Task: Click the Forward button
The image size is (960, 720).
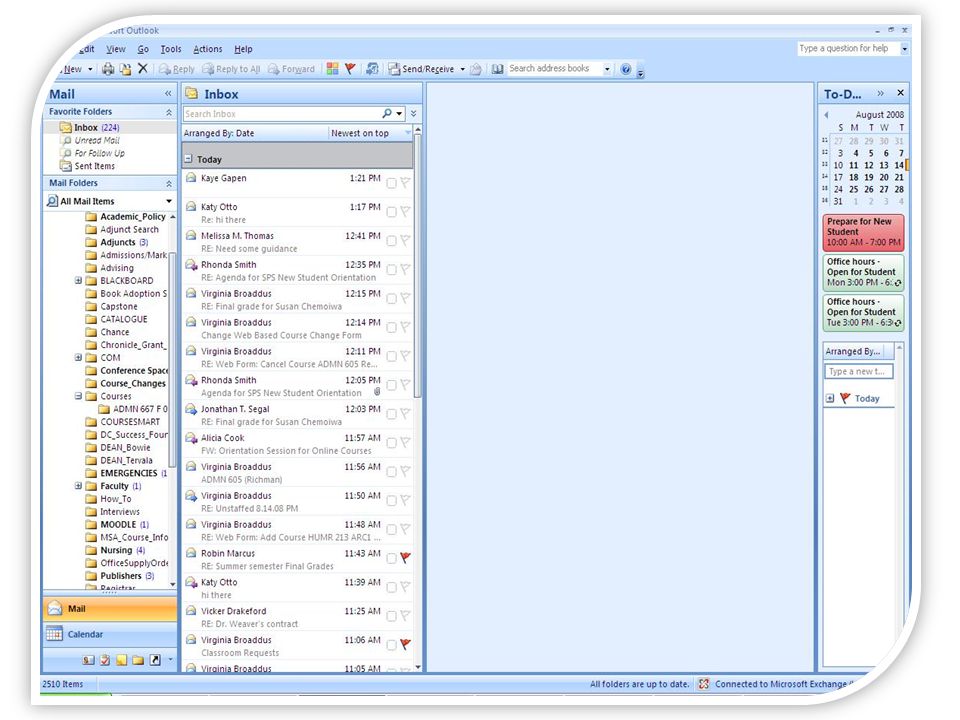Action: point(291,69)
